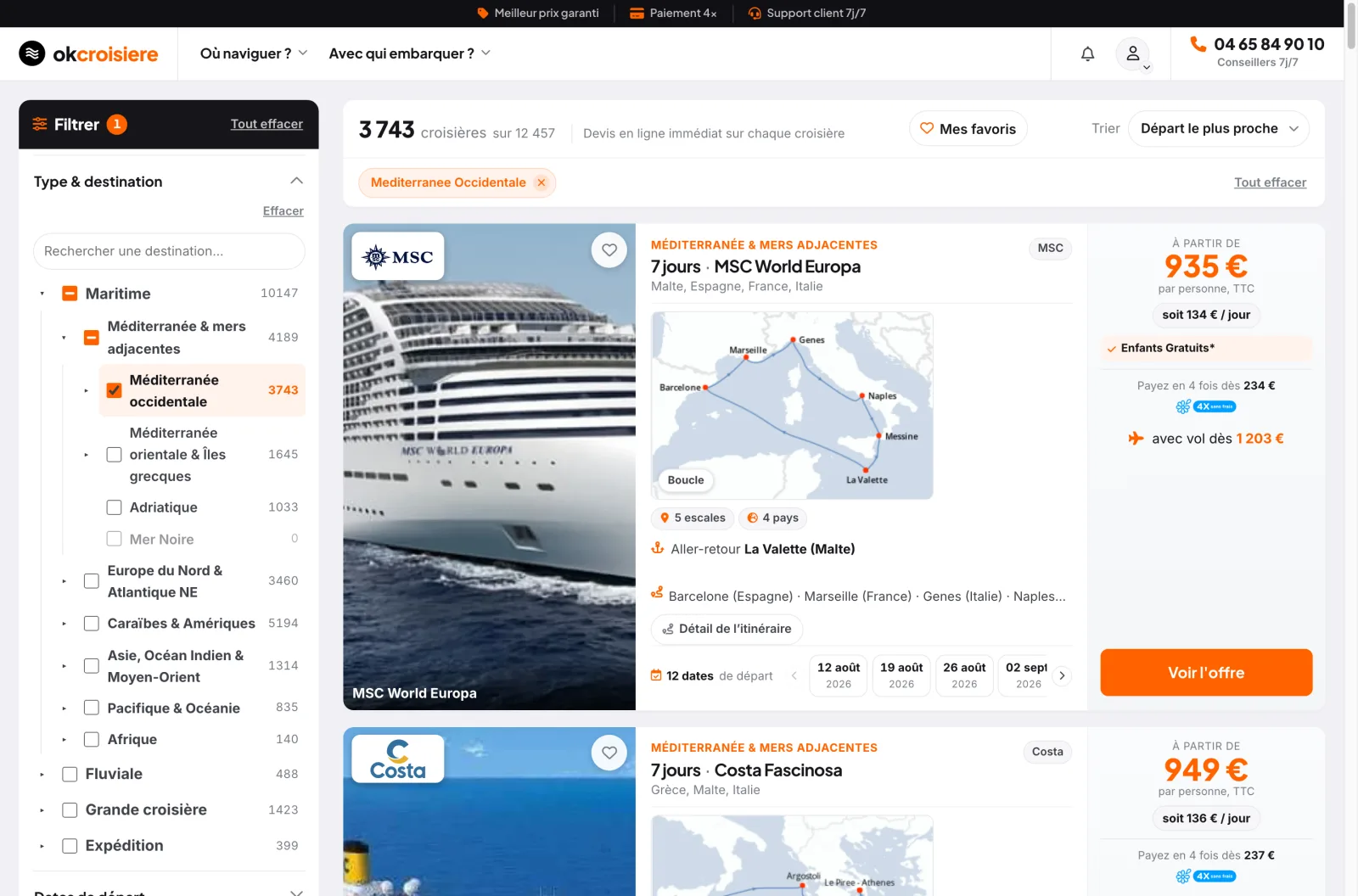Screen dimensions: 1358x896
Task: Check the Pacifique & Océanie checkbox
Action: click(x=92, y=708)
